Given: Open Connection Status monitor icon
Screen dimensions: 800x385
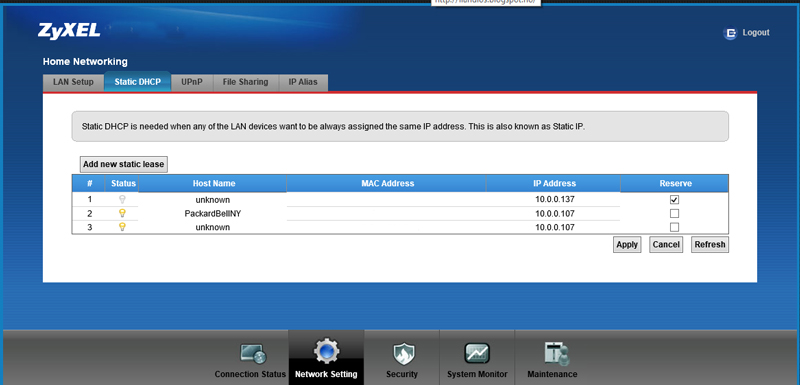Looking at the screenshot, I should pos(253,353).
